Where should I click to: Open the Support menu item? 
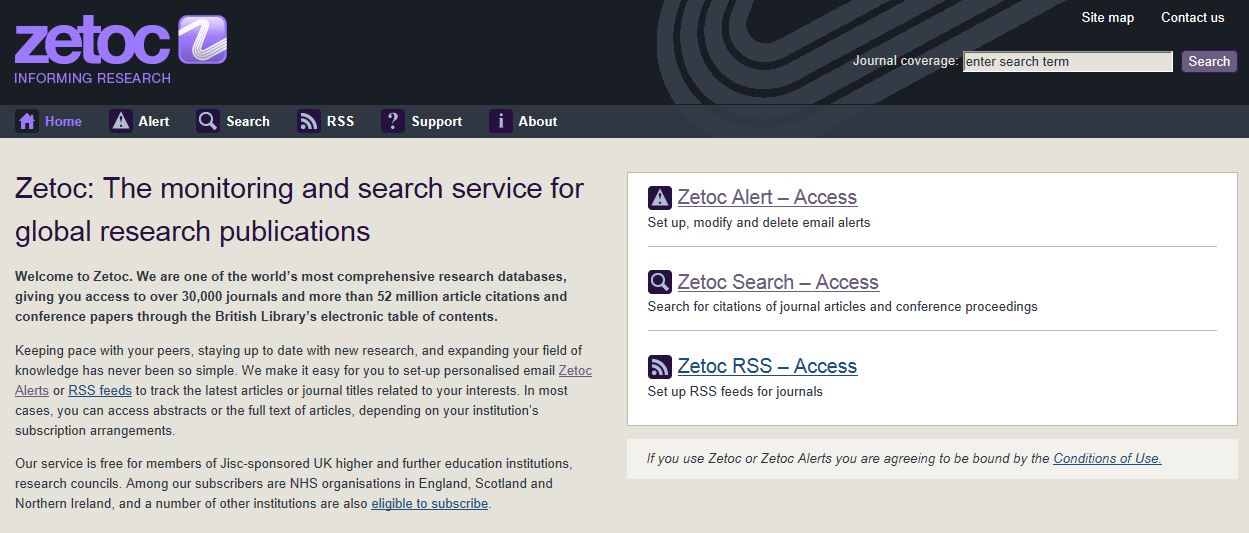coord(436,121)
